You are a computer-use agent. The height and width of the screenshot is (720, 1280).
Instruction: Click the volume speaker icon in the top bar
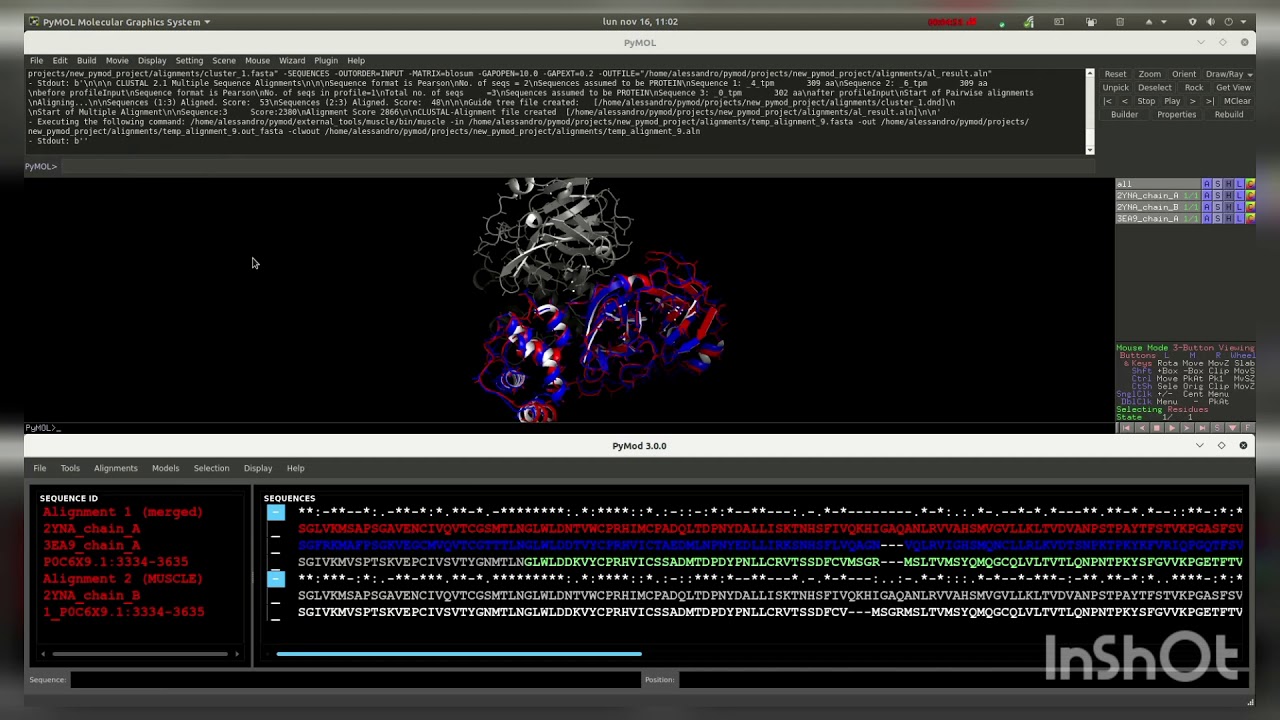[1210, 22]
